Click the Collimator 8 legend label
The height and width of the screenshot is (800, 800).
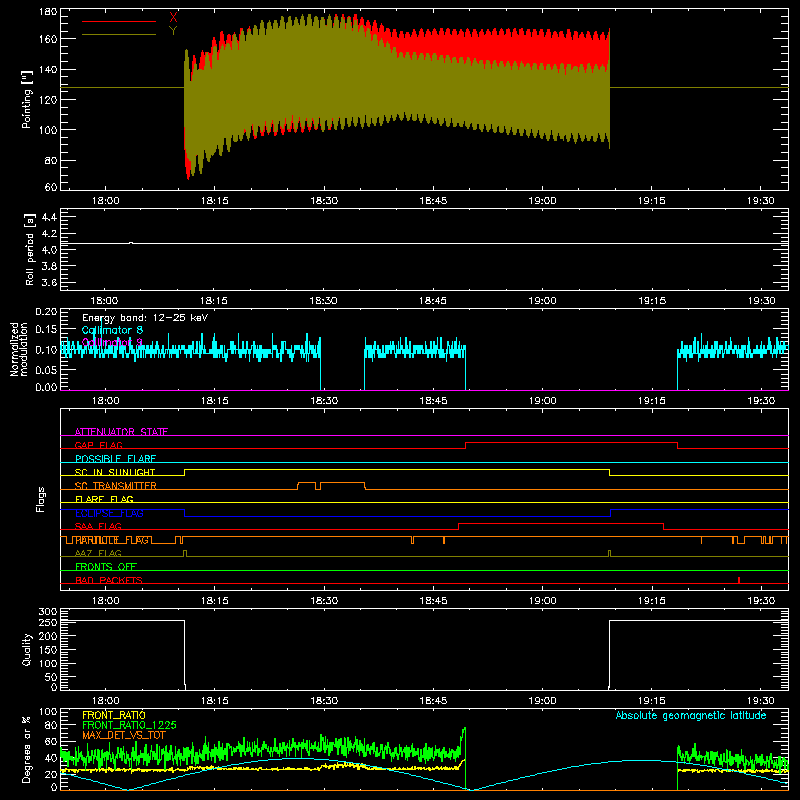click(x=112, y=330)
